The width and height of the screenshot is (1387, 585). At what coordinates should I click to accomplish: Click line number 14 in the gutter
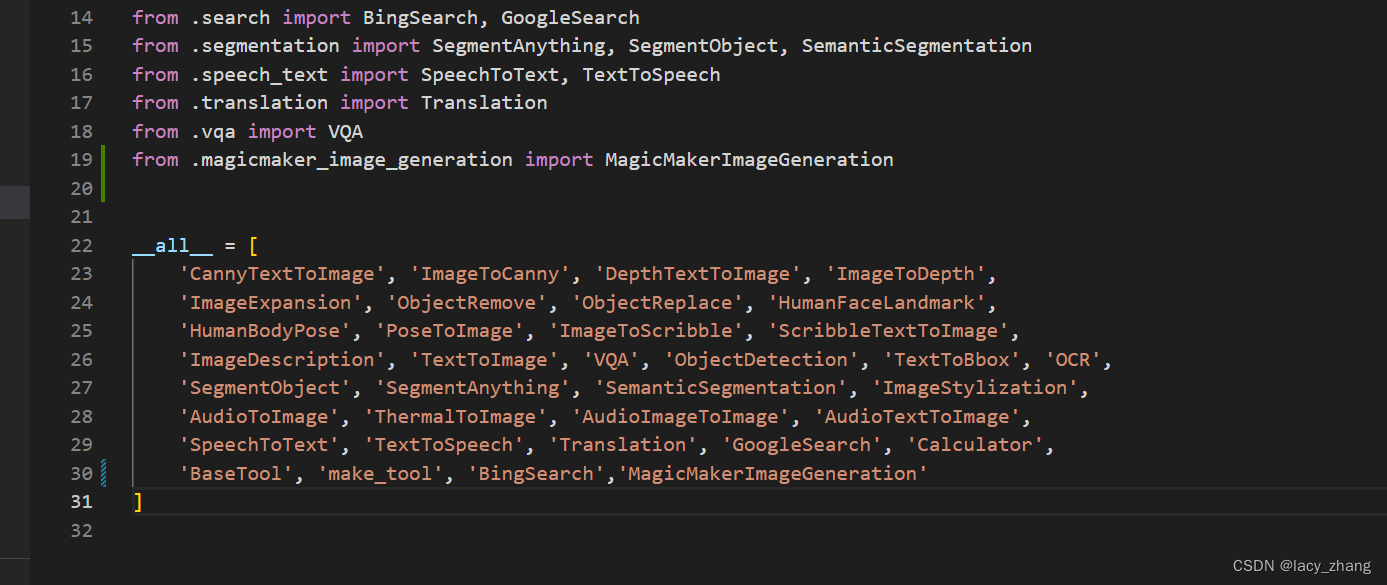82,18
